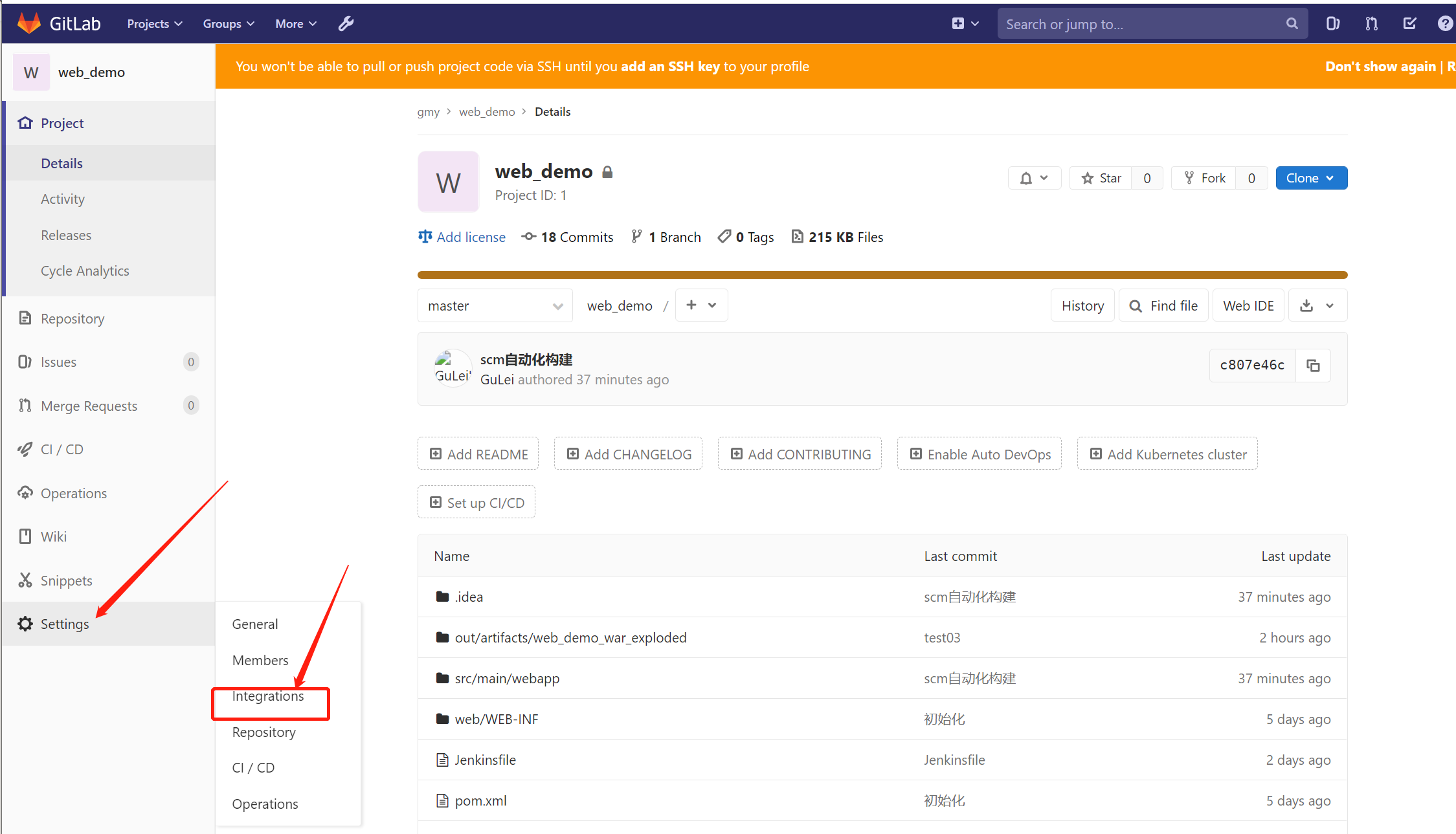Select Releases in sidebar
1456x834 pixels.
pyautogui.click(x=109, y=235)
